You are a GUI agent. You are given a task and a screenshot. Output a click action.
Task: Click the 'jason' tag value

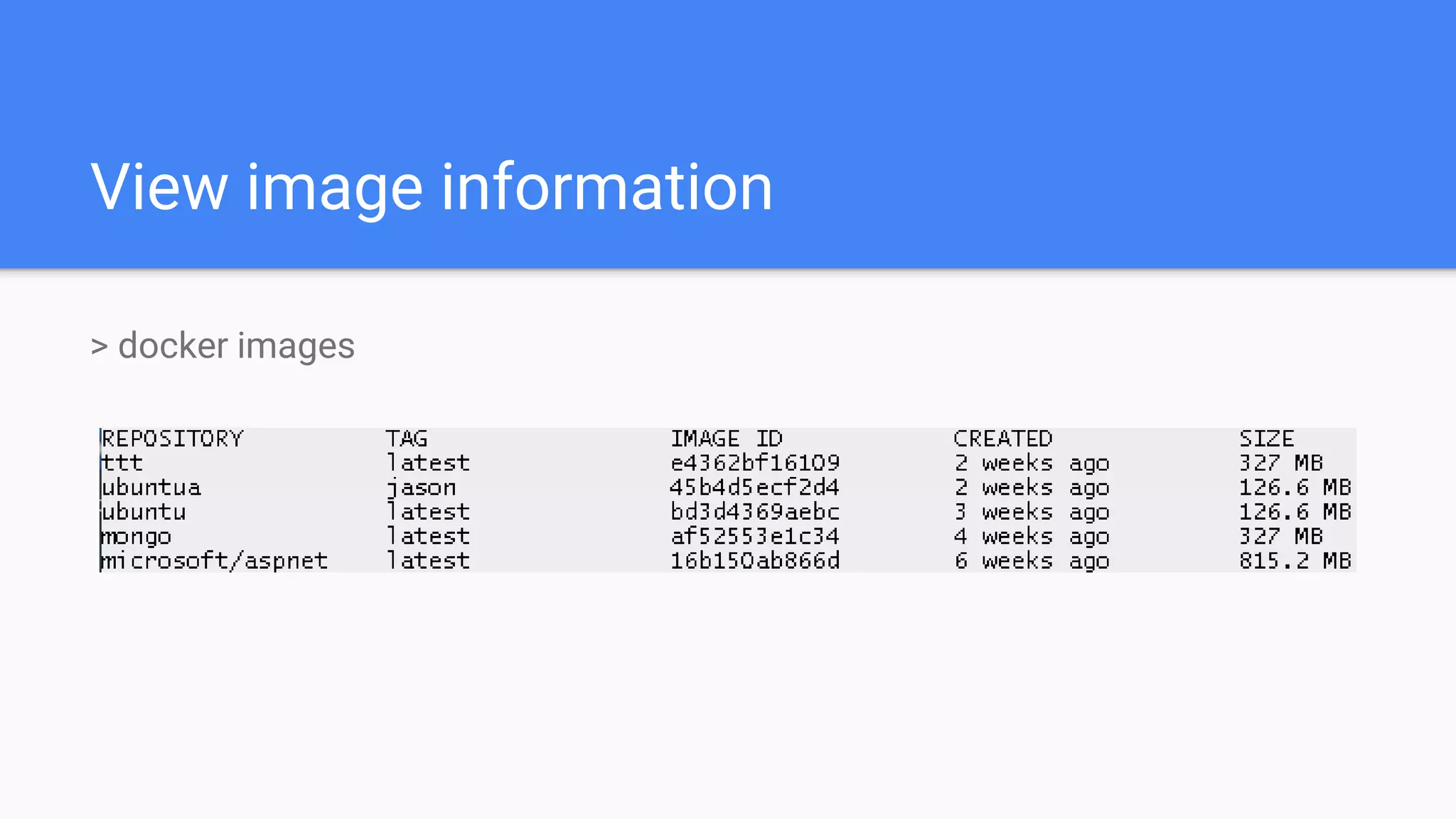point(421,488)
